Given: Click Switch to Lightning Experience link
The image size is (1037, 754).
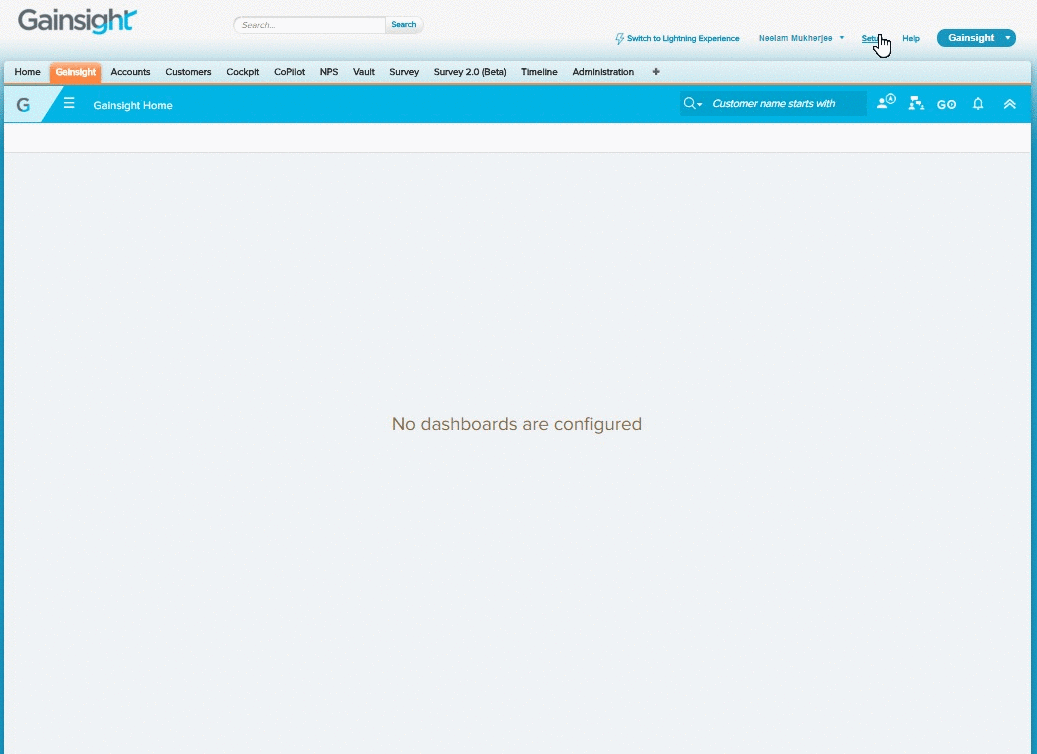Looking at the screenshot, I should tap(683, 38).
